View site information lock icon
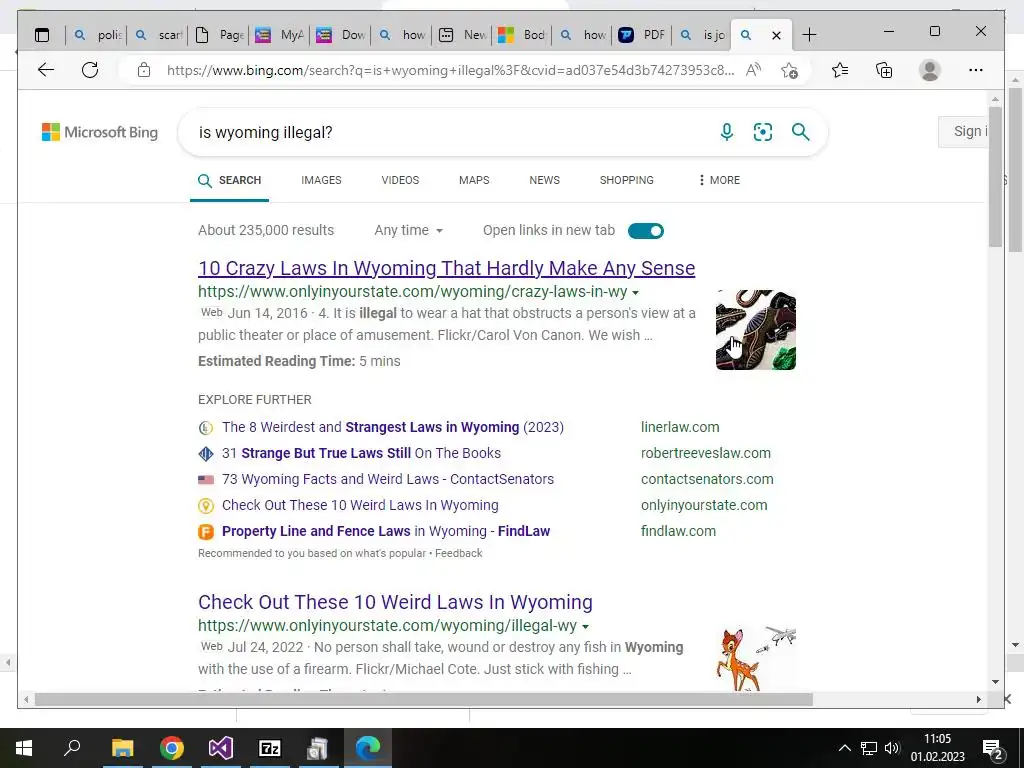Image resolution: width=1024 pixels, height=768 pixels. pos(144,70)
